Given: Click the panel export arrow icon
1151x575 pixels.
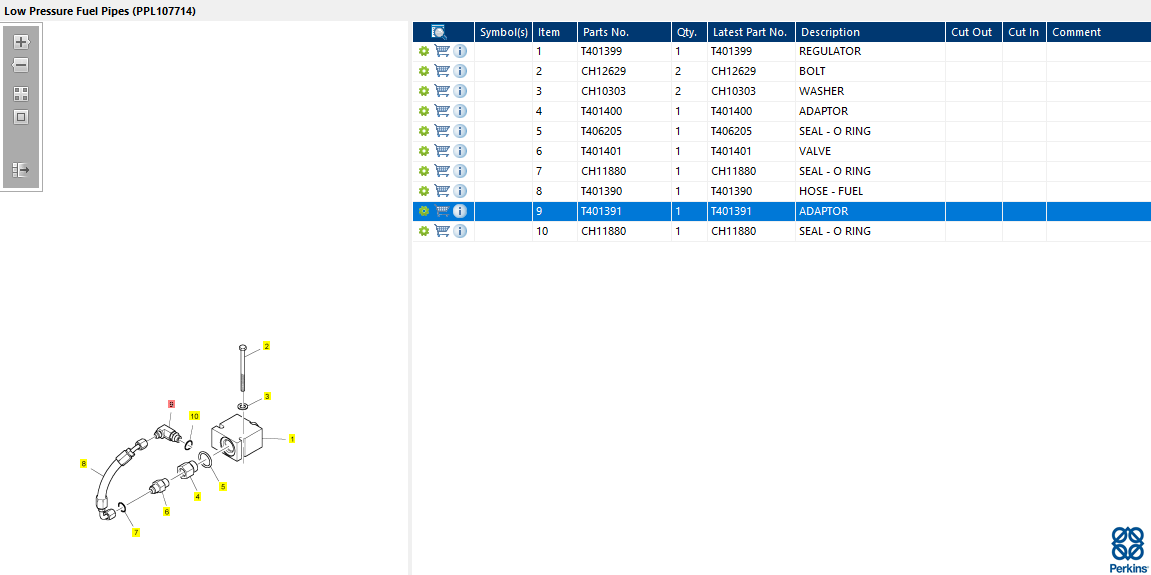Looking at the screenshot, I should tap(21, 170).
